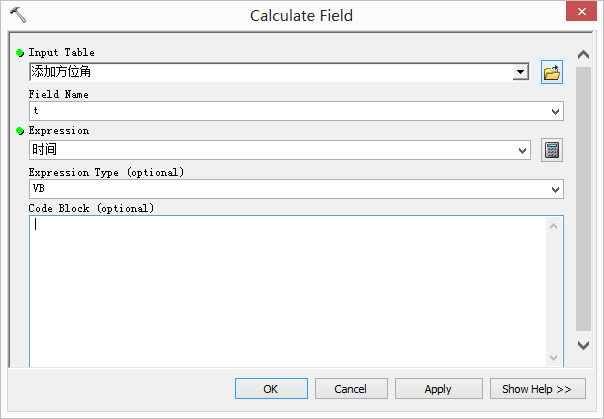Click the Code Block scrollbar down arrow
Screen dimensions: 604x419
point(553,357)
